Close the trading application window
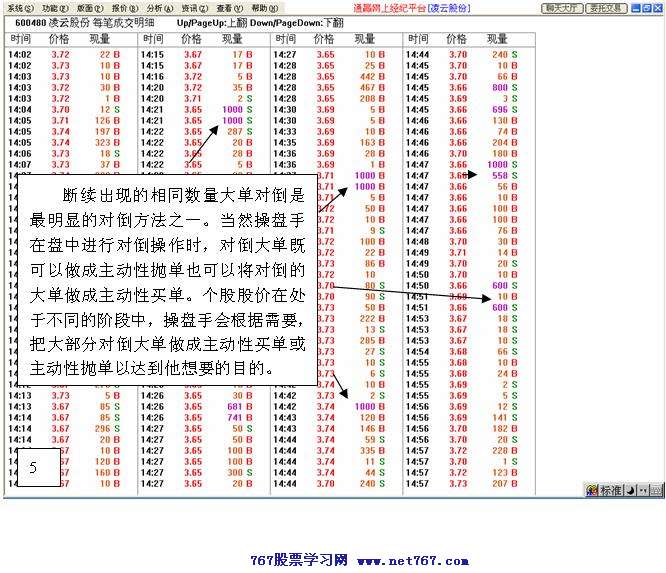666x573 pixels. click(657, 7)
